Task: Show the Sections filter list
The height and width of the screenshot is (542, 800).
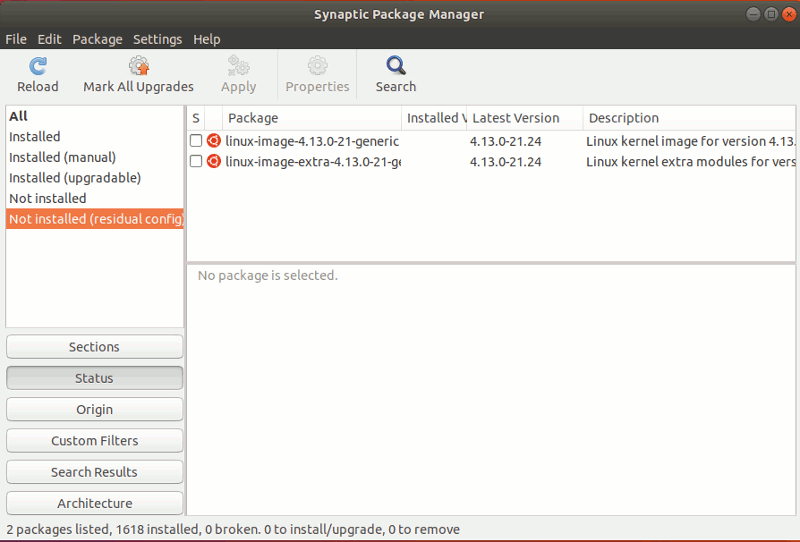Action: click(x=94, y=347)
